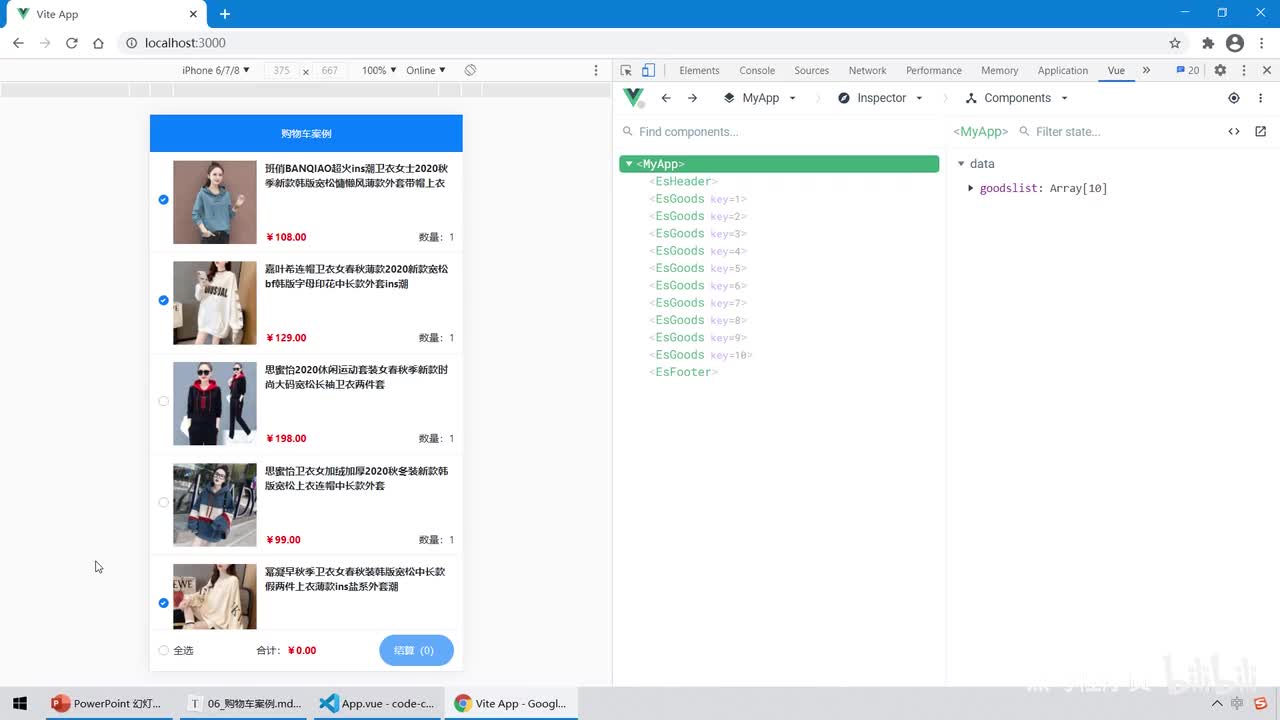Viewport: 1280px width, 720px height.
Task: Switch to App.vue VS Code taskbar item
Action: tap(376, 703)
